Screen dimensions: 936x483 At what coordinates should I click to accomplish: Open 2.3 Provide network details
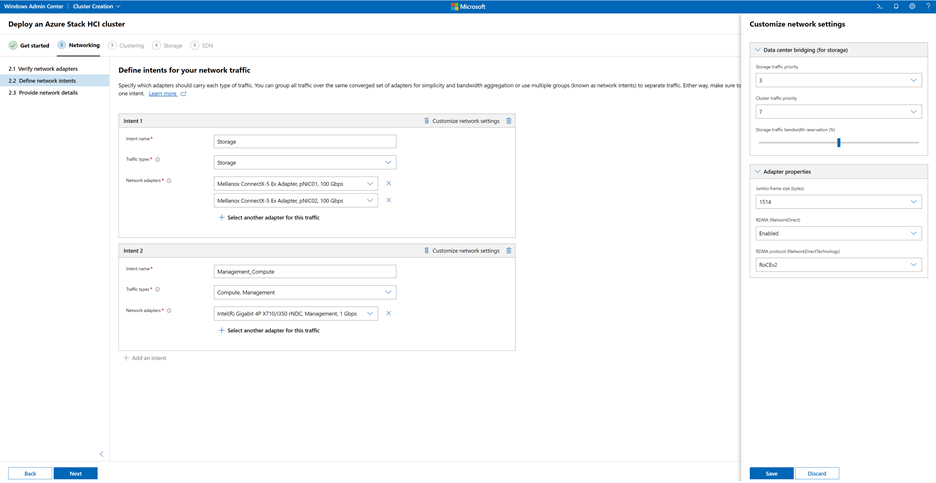pos(54,93)
